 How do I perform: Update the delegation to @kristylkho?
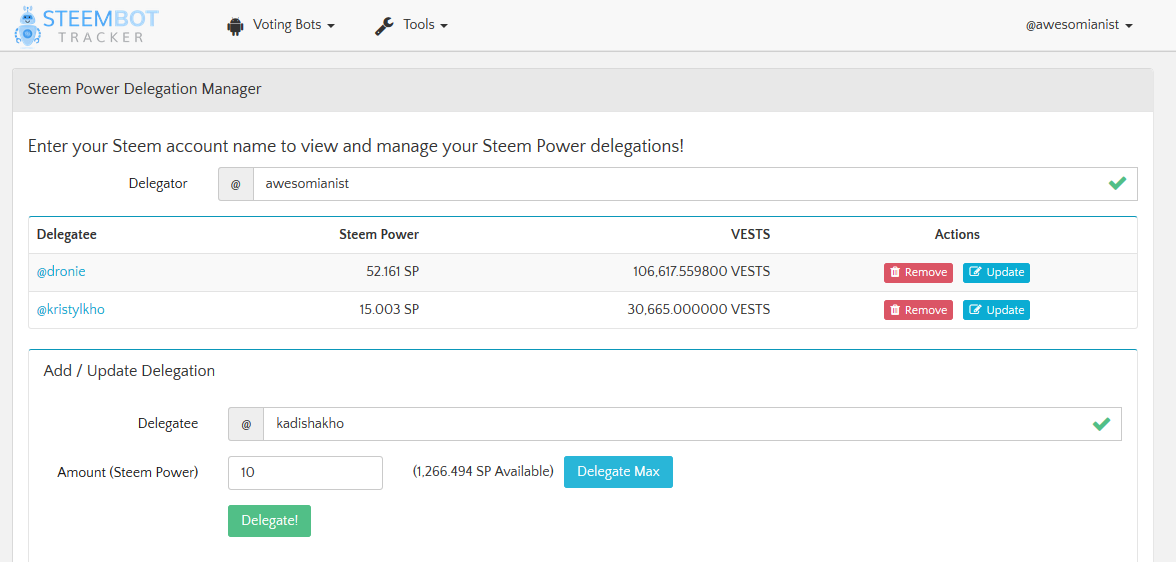[x=996, y=310]
